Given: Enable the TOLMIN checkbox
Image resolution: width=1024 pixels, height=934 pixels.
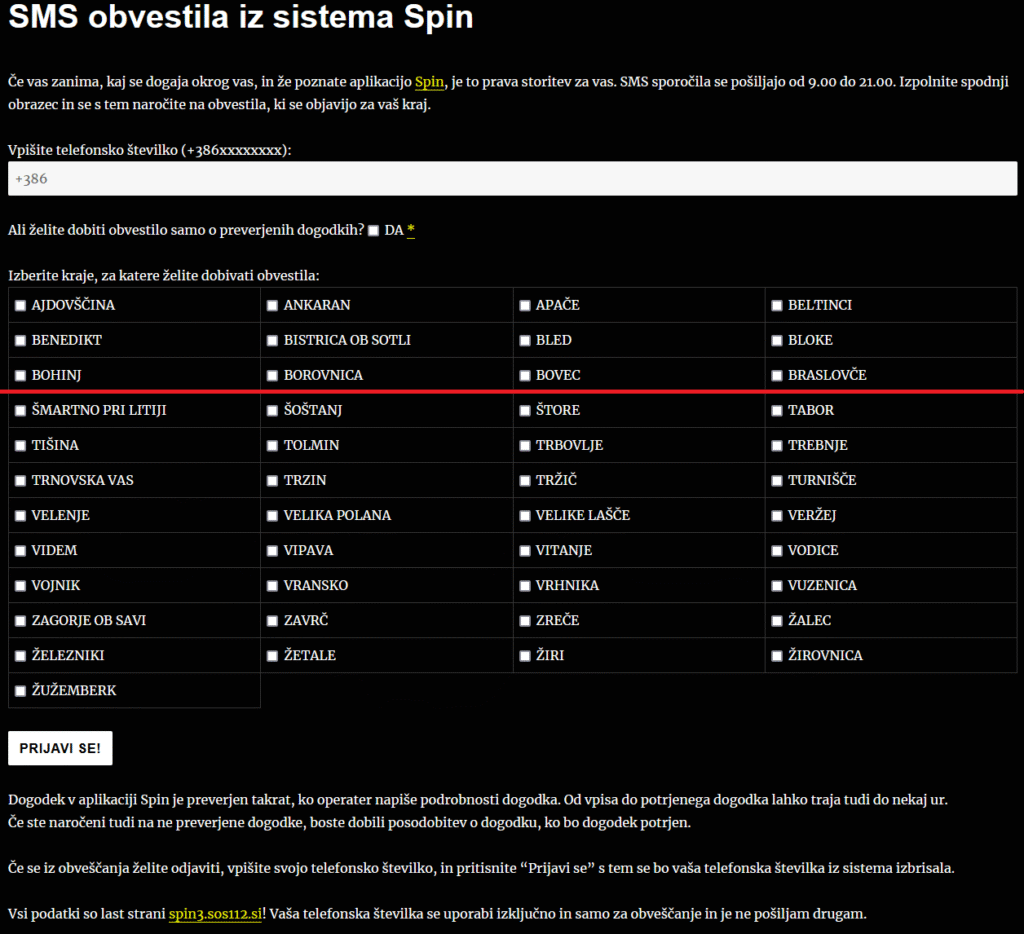Looking at the screenshot, I should (272, 446).
